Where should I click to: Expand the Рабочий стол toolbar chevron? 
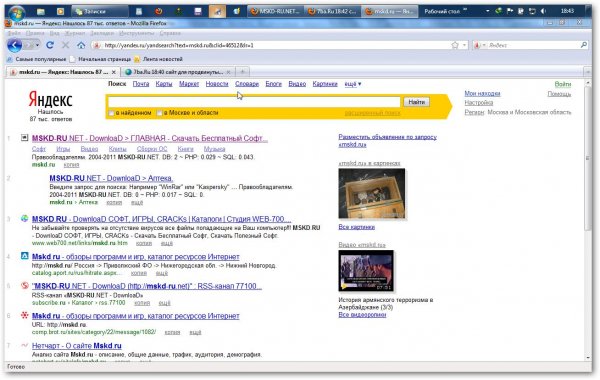465,10
